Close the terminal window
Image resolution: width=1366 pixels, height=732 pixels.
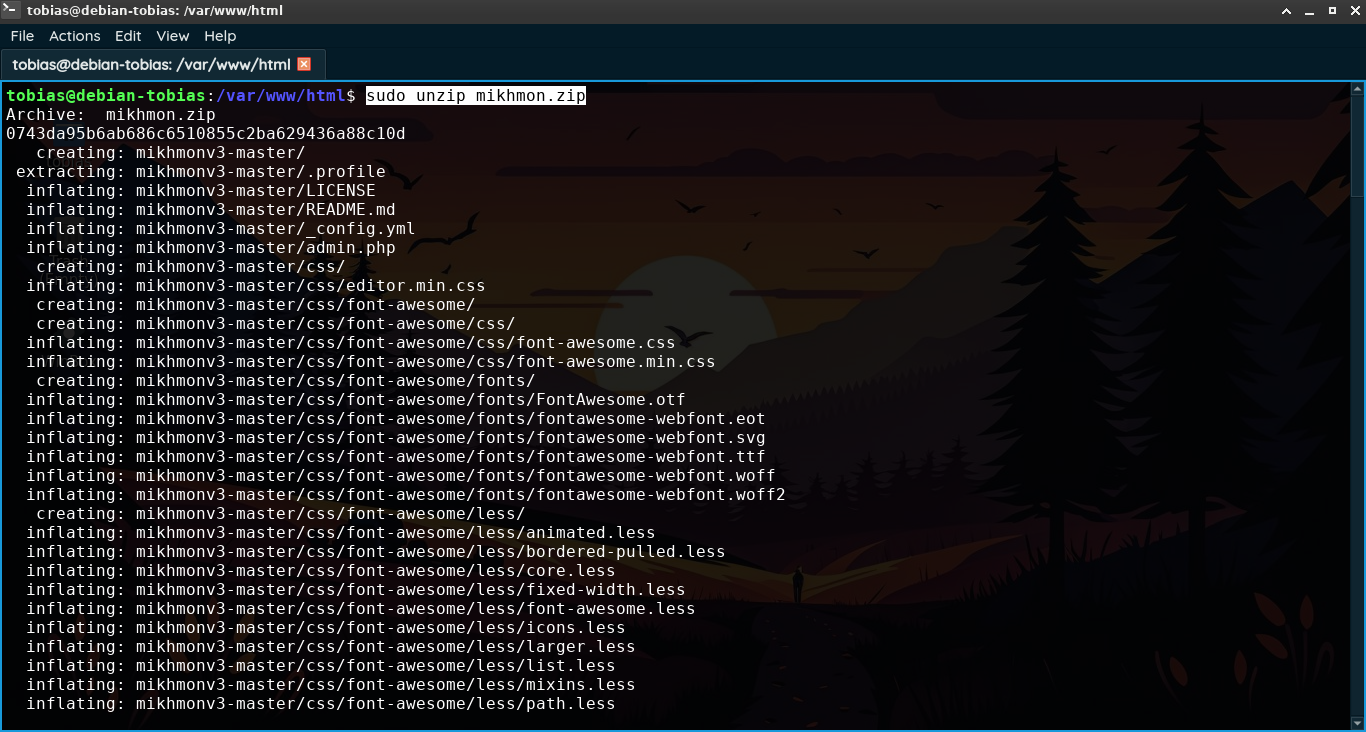coord(1353,11)
